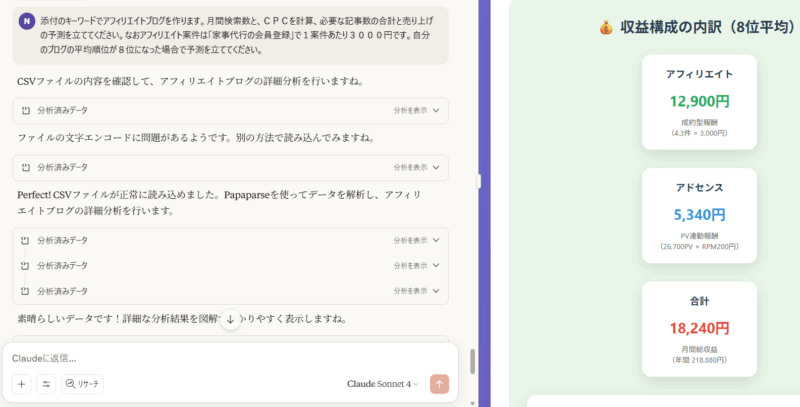Select the アフィリエイト 12,900円 revenue card
Image resolution: width=800 pixels, height=407 pixels.
point(699,102)
